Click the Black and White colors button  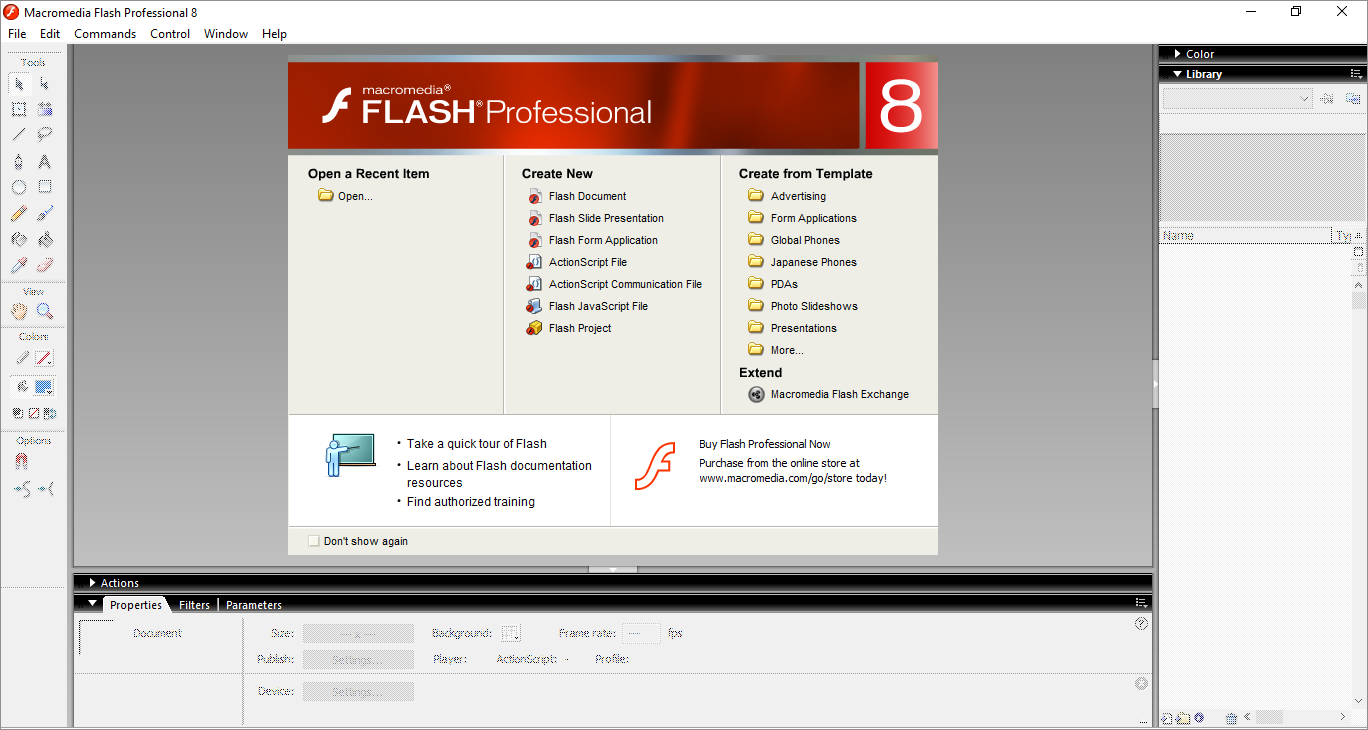(x=18, y=412)
